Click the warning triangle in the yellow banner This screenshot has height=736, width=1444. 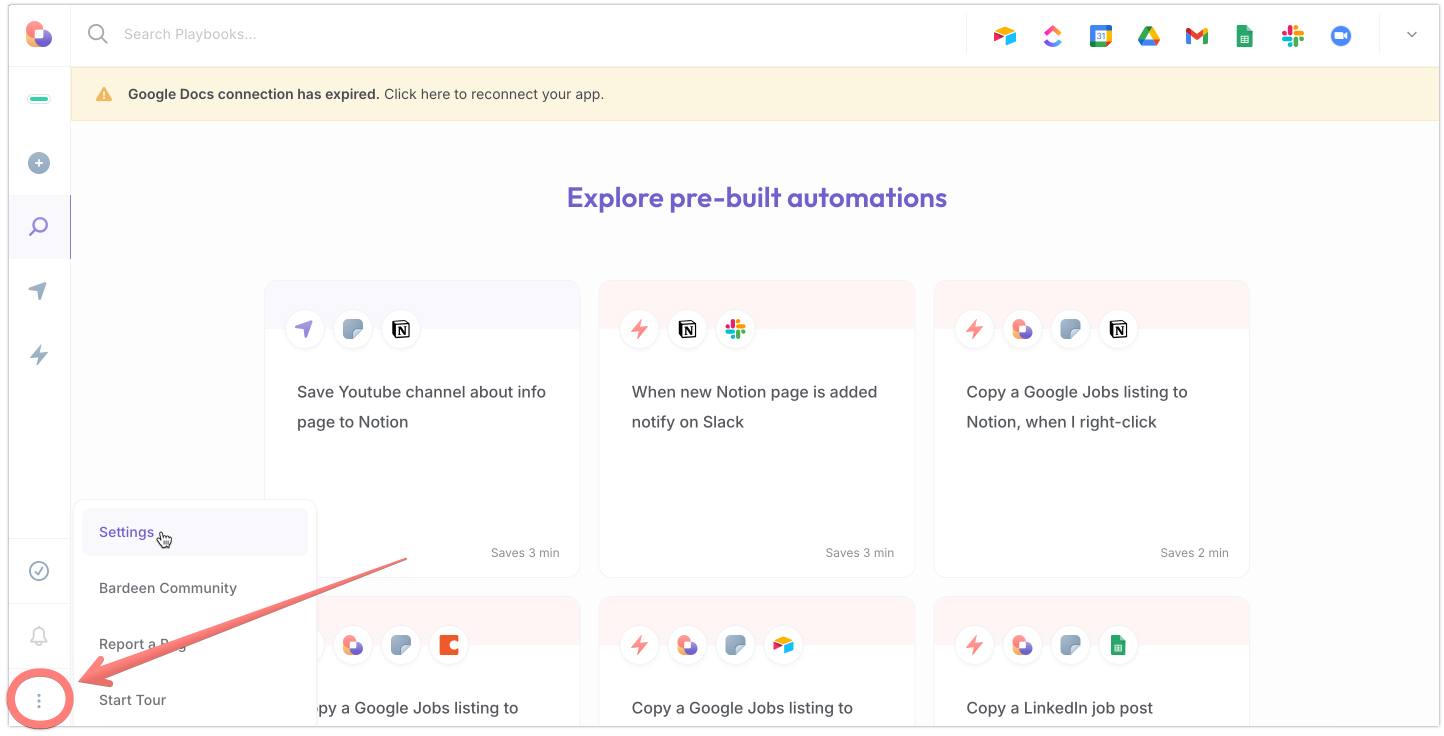point(104,94)
